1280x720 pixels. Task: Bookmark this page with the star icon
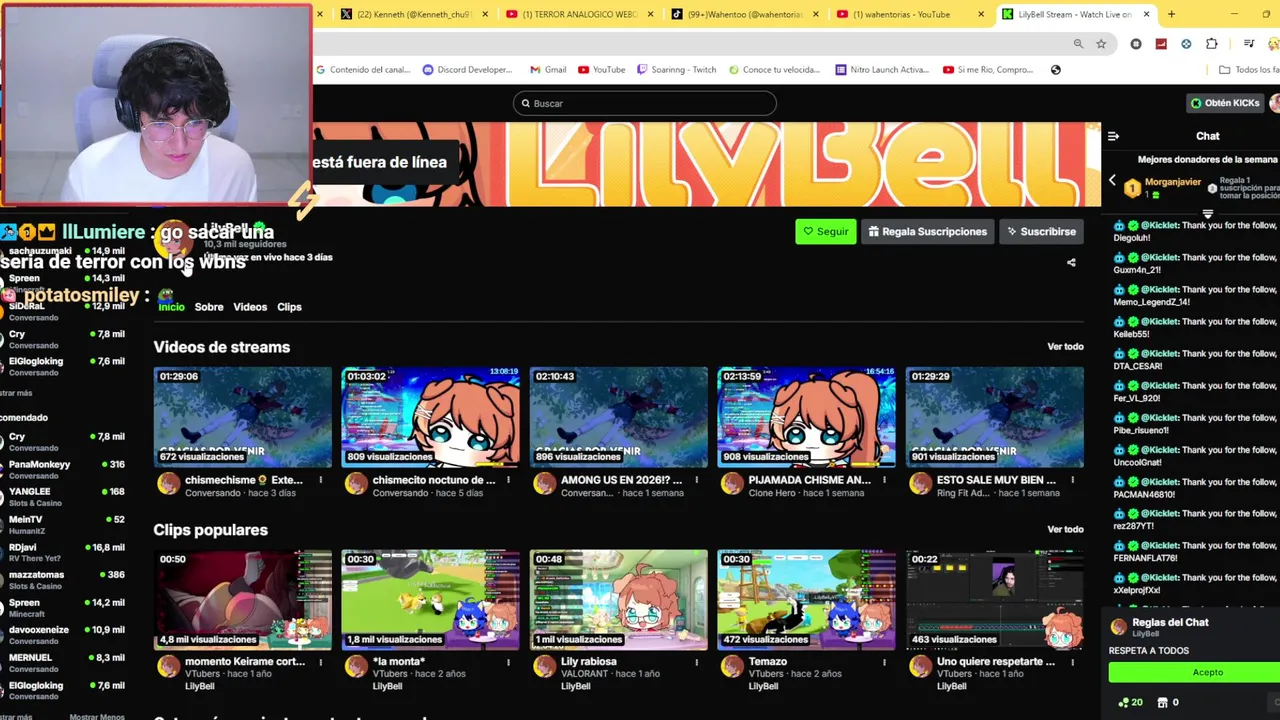click(1101, 44)
